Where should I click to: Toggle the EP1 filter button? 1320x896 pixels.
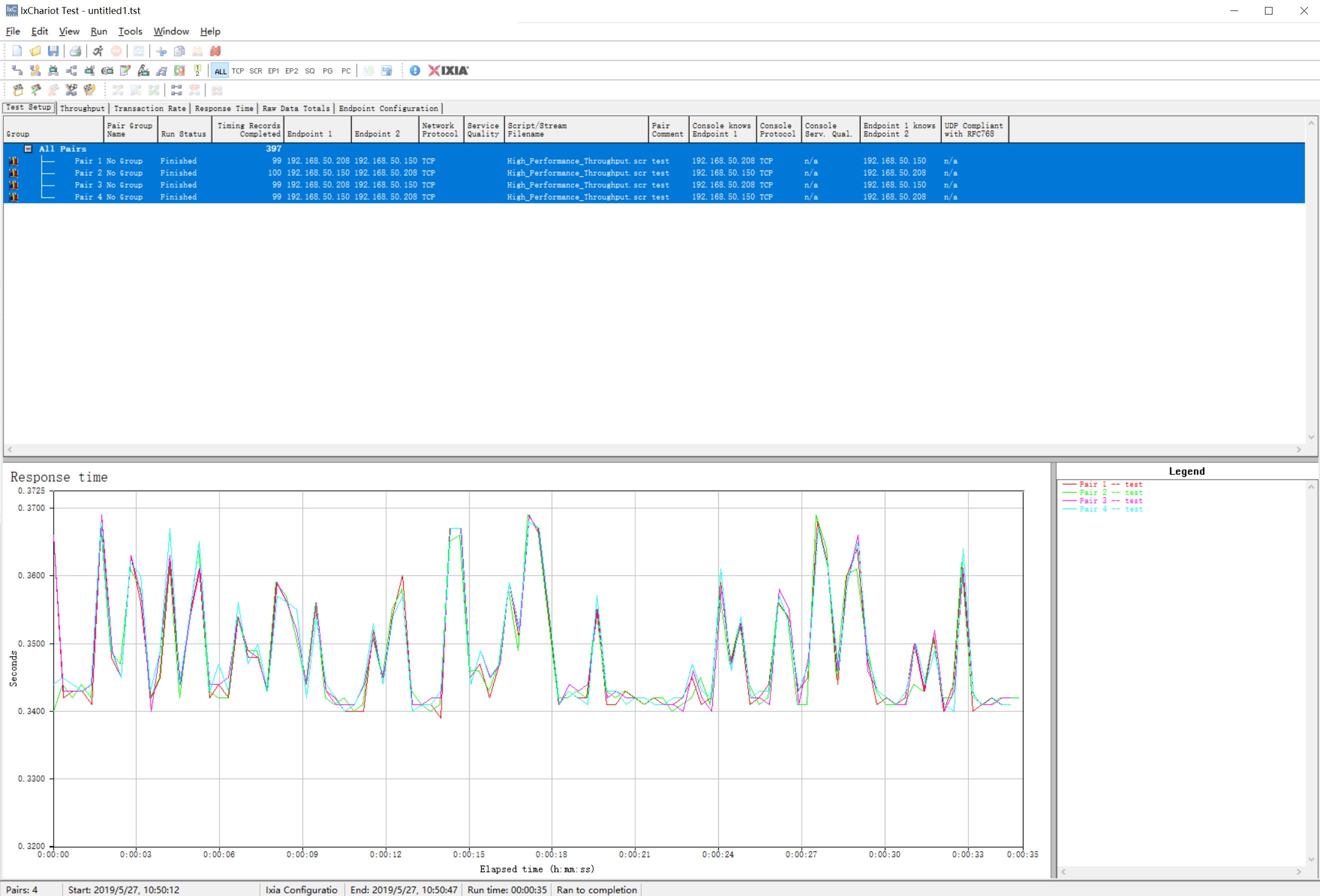click(273, 71)
